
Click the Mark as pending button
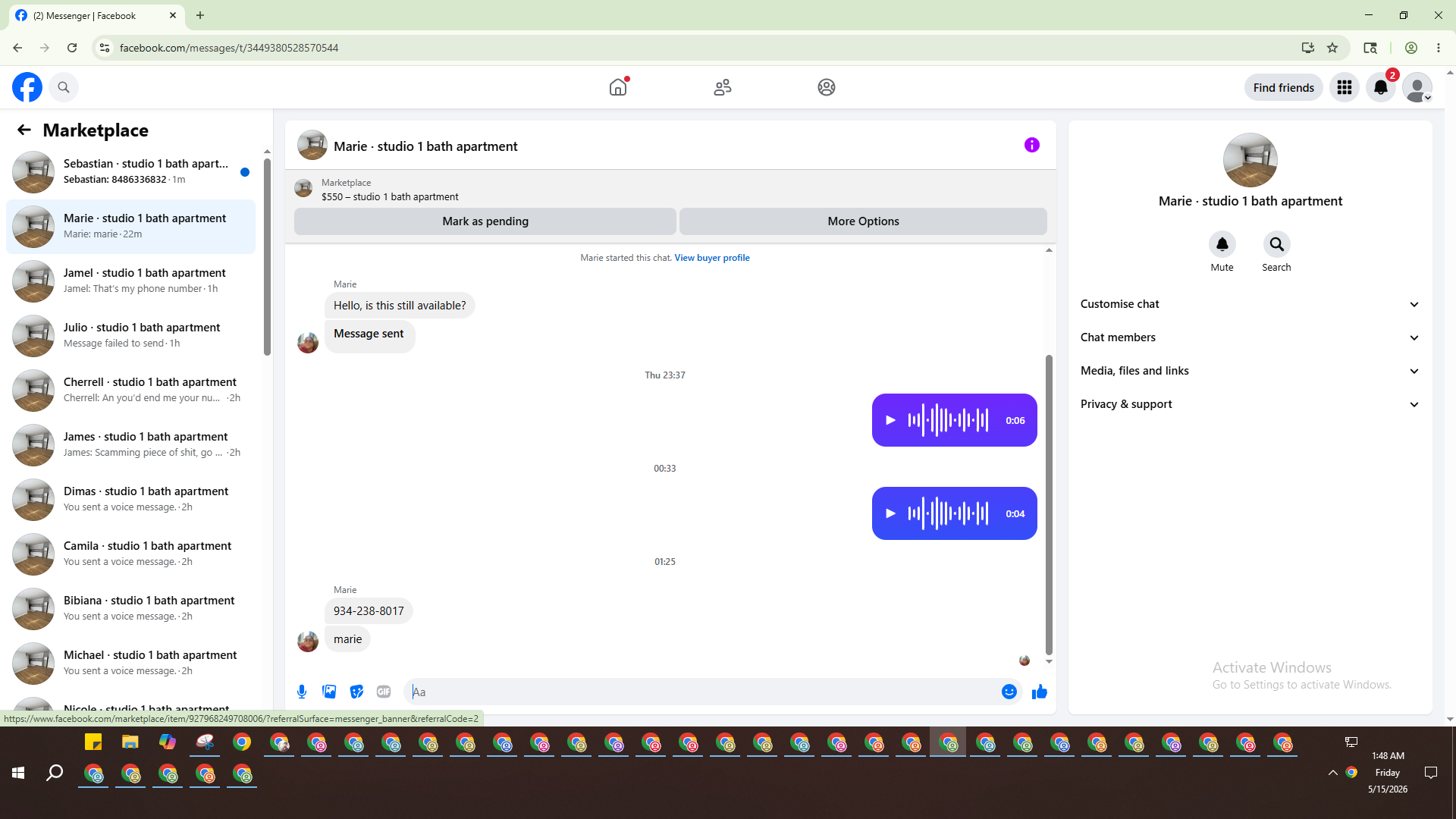[485, 221]
